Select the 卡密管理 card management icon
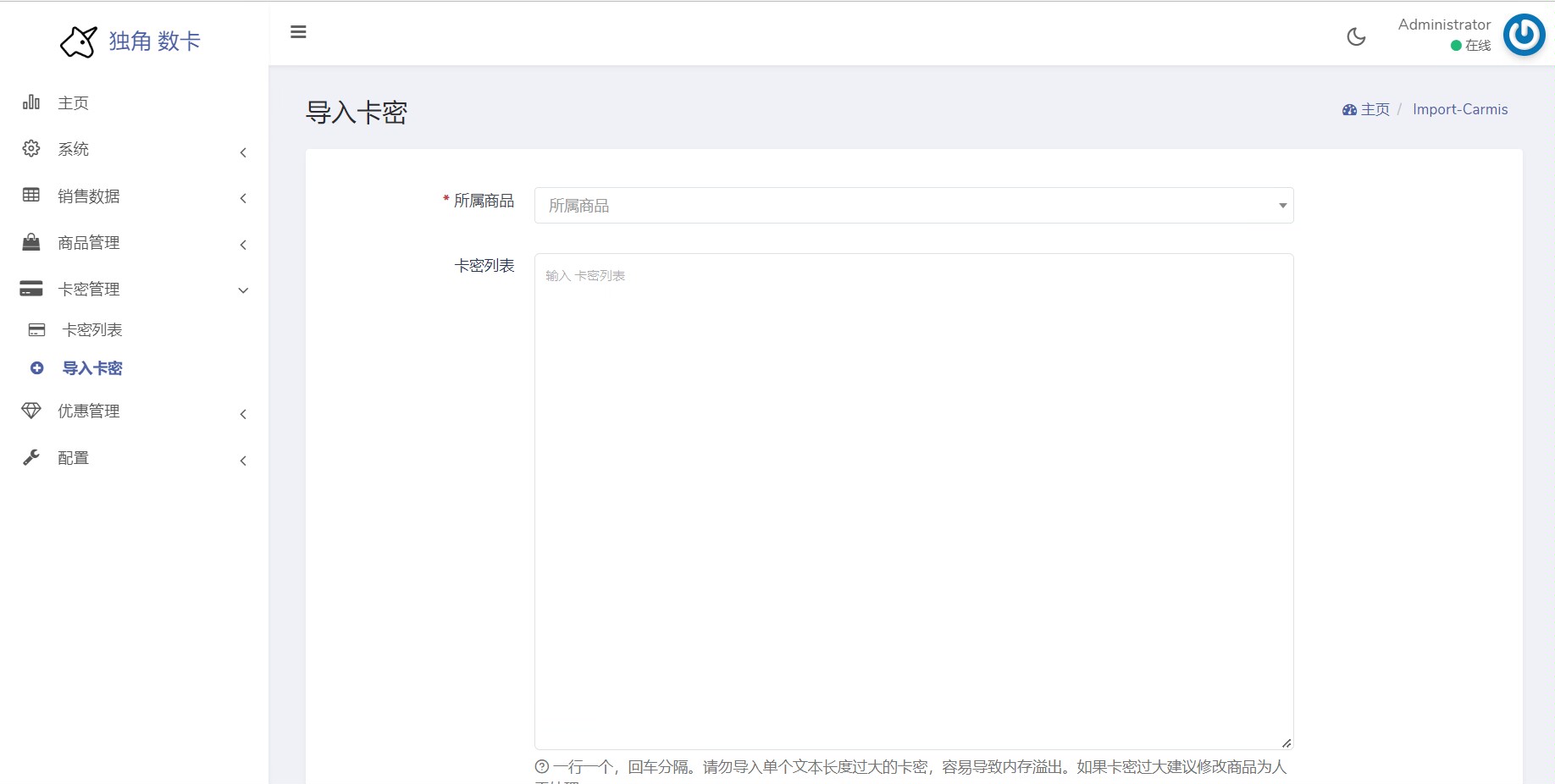Screen dimensions: 1555x784 point(30,288)
